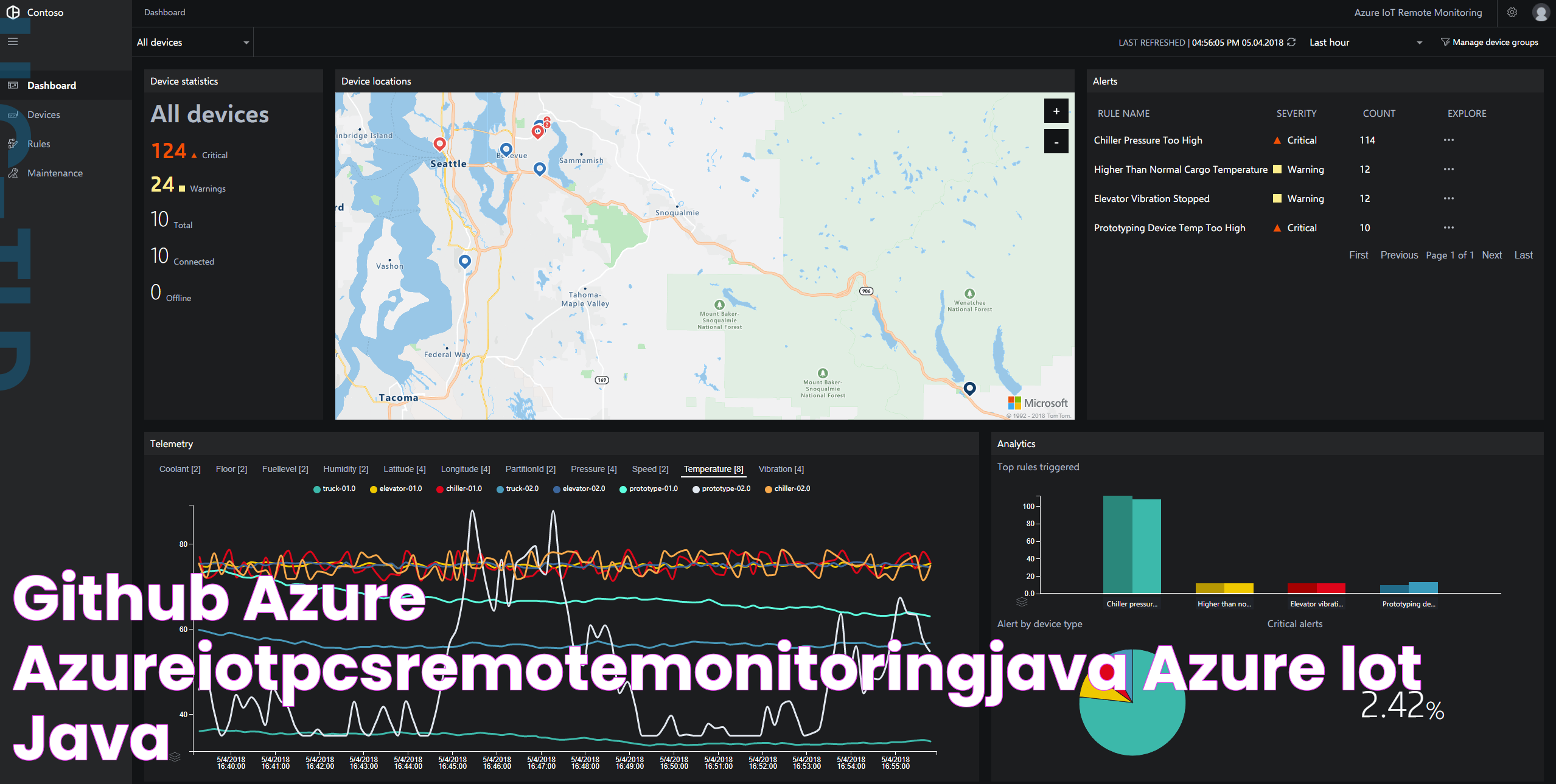Click the Devices sidebar icon
This screenshot has height=784, width=1556.
tap(13, 114)
